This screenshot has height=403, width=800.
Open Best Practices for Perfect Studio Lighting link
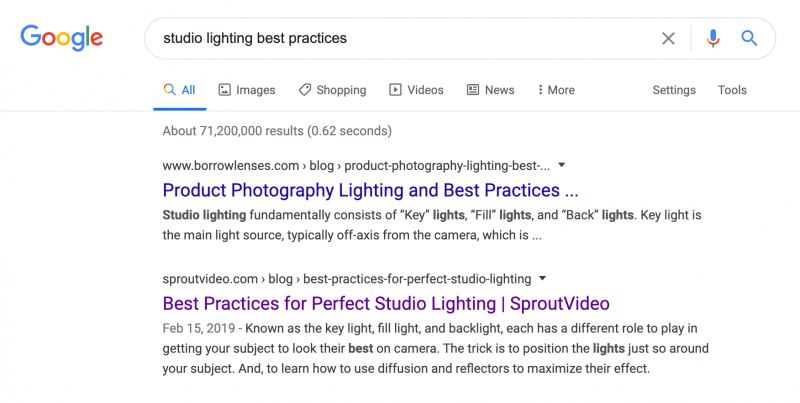pos(386,304)
